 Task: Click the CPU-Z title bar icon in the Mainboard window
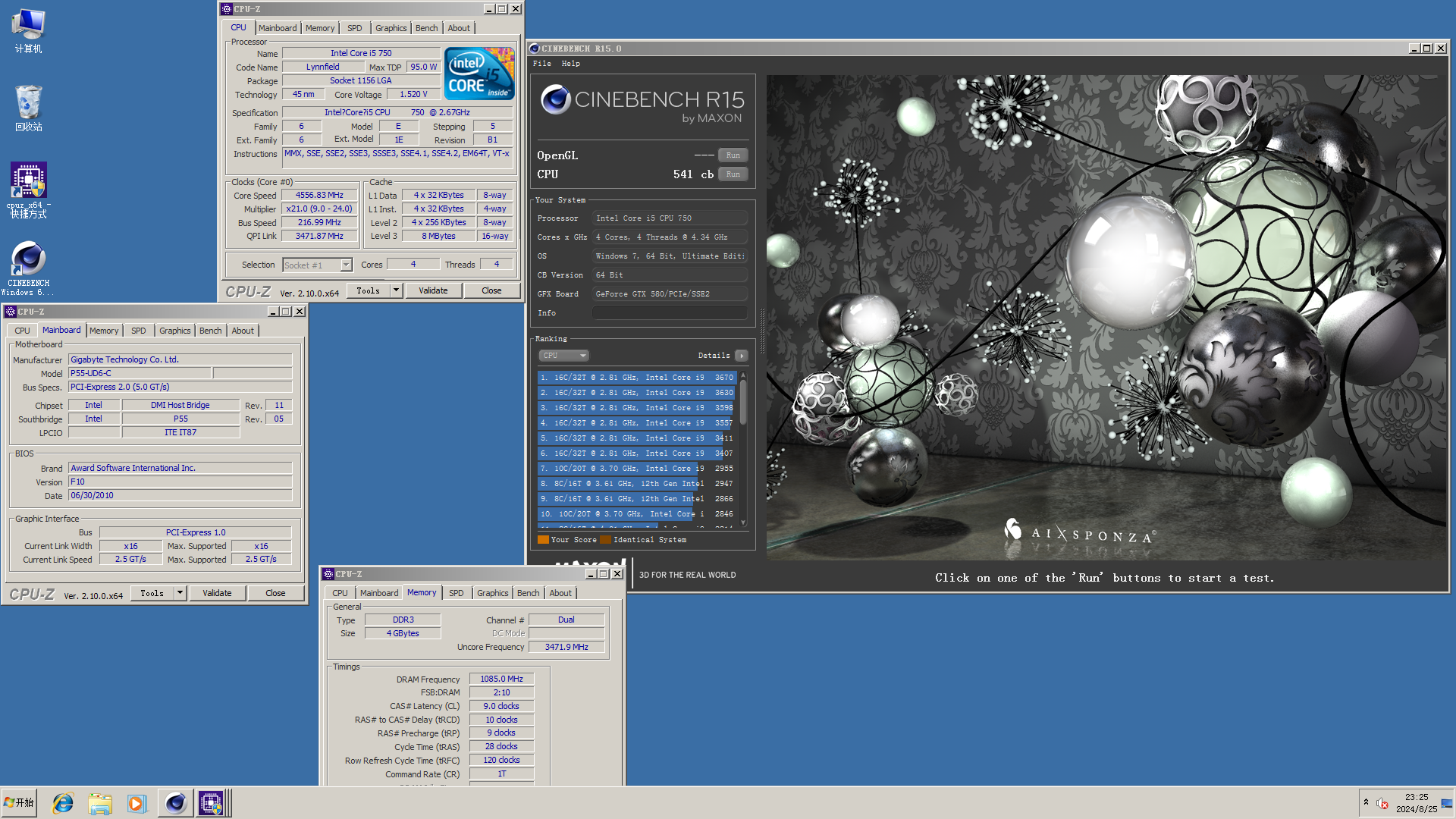coord(11,312)
